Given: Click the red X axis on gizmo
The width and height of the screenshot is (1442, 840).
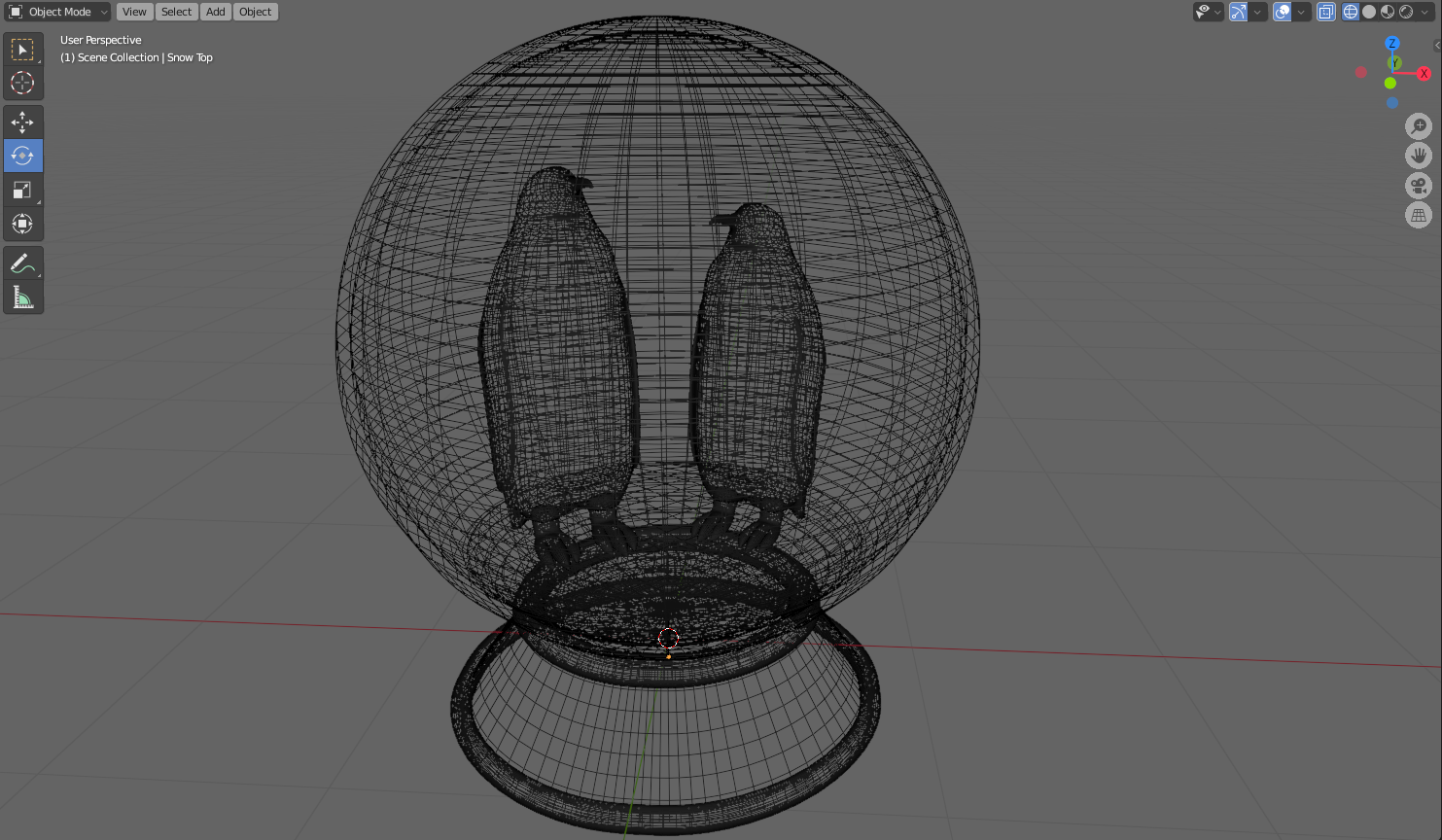Looking at the screenshot, I should (x=1424, y=74).
